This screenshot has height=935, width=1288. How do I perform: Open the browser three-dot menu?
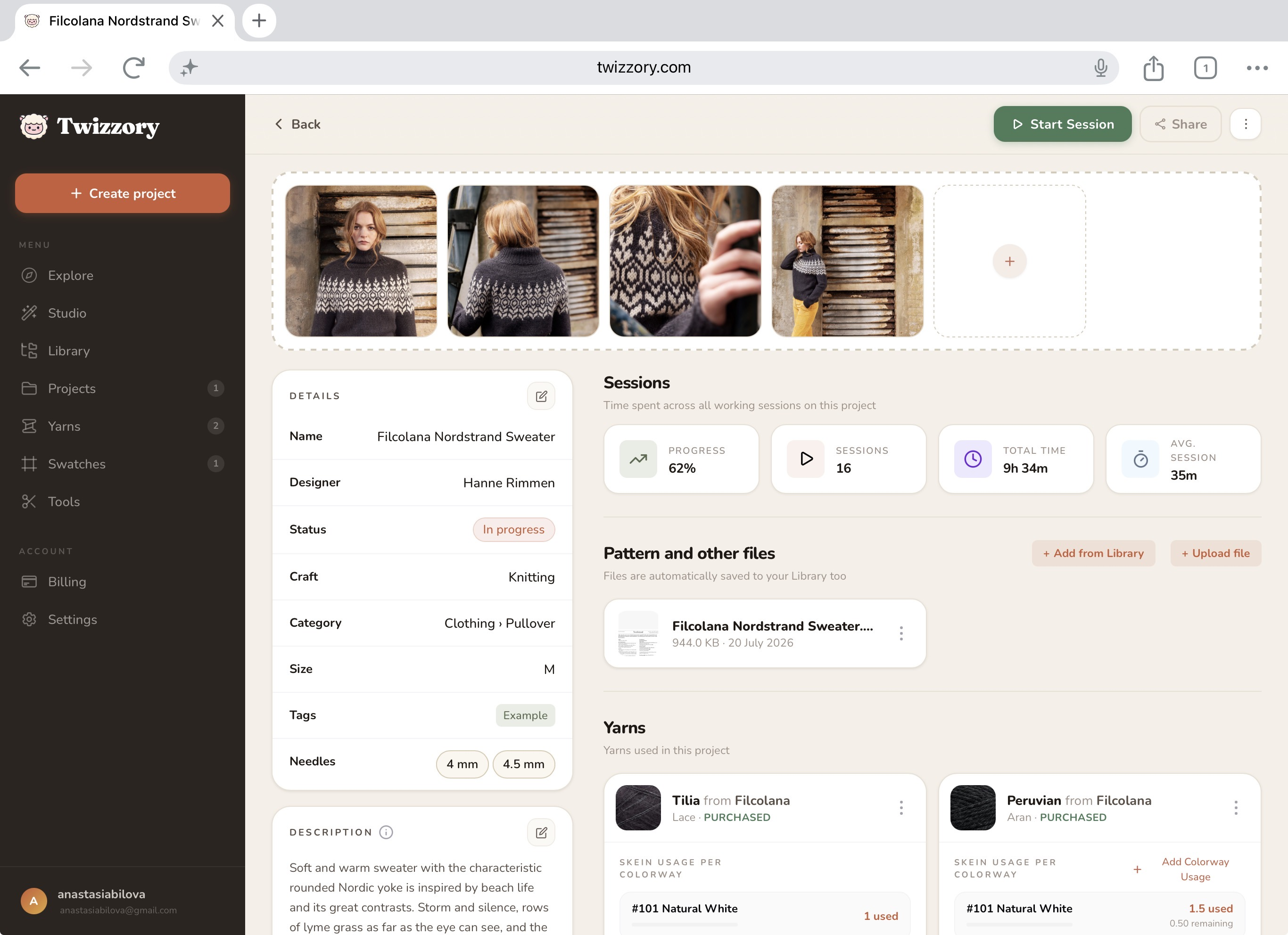[x=1257, y=68]
